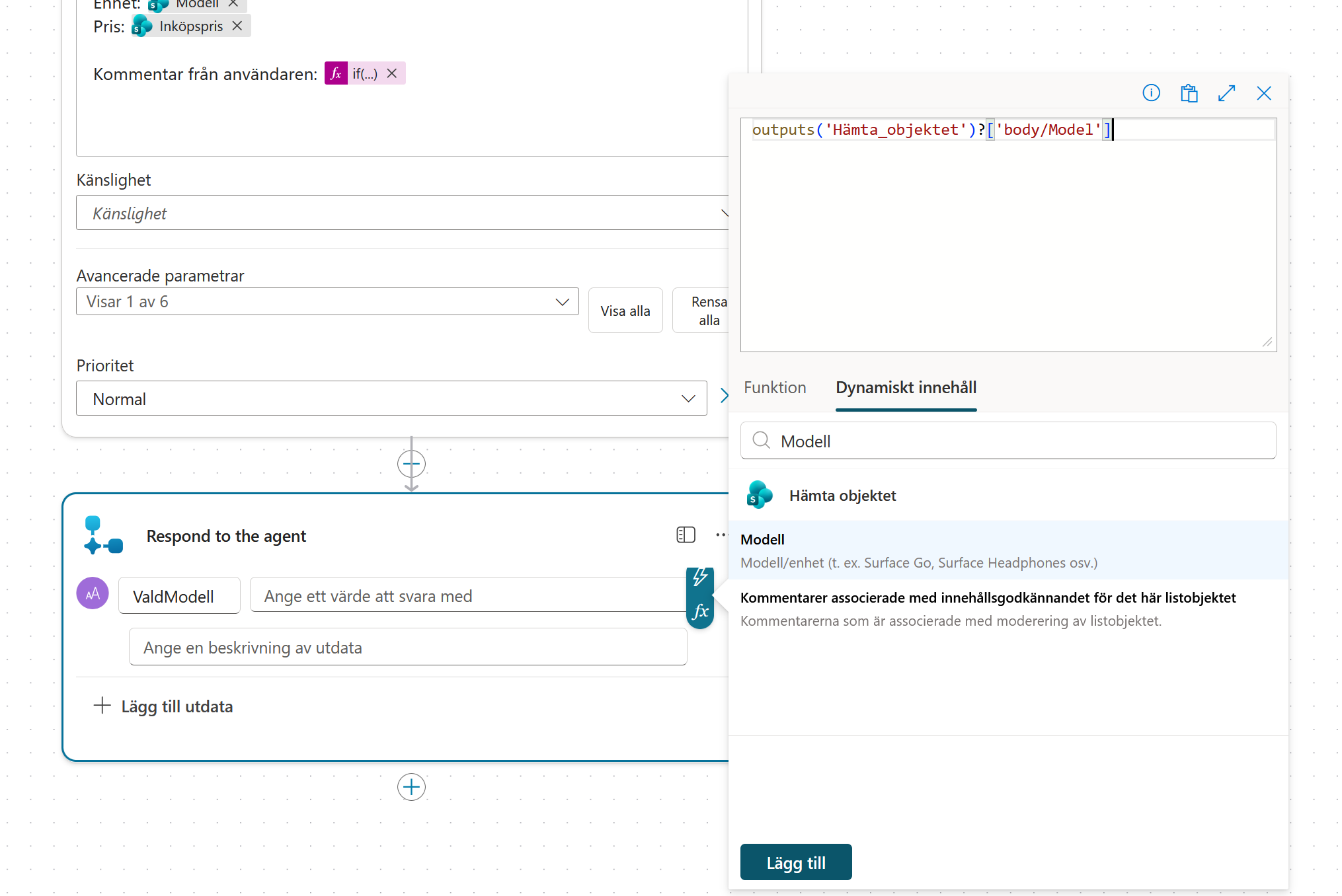Click the ValdModell name field

click(x=179, y=596)
